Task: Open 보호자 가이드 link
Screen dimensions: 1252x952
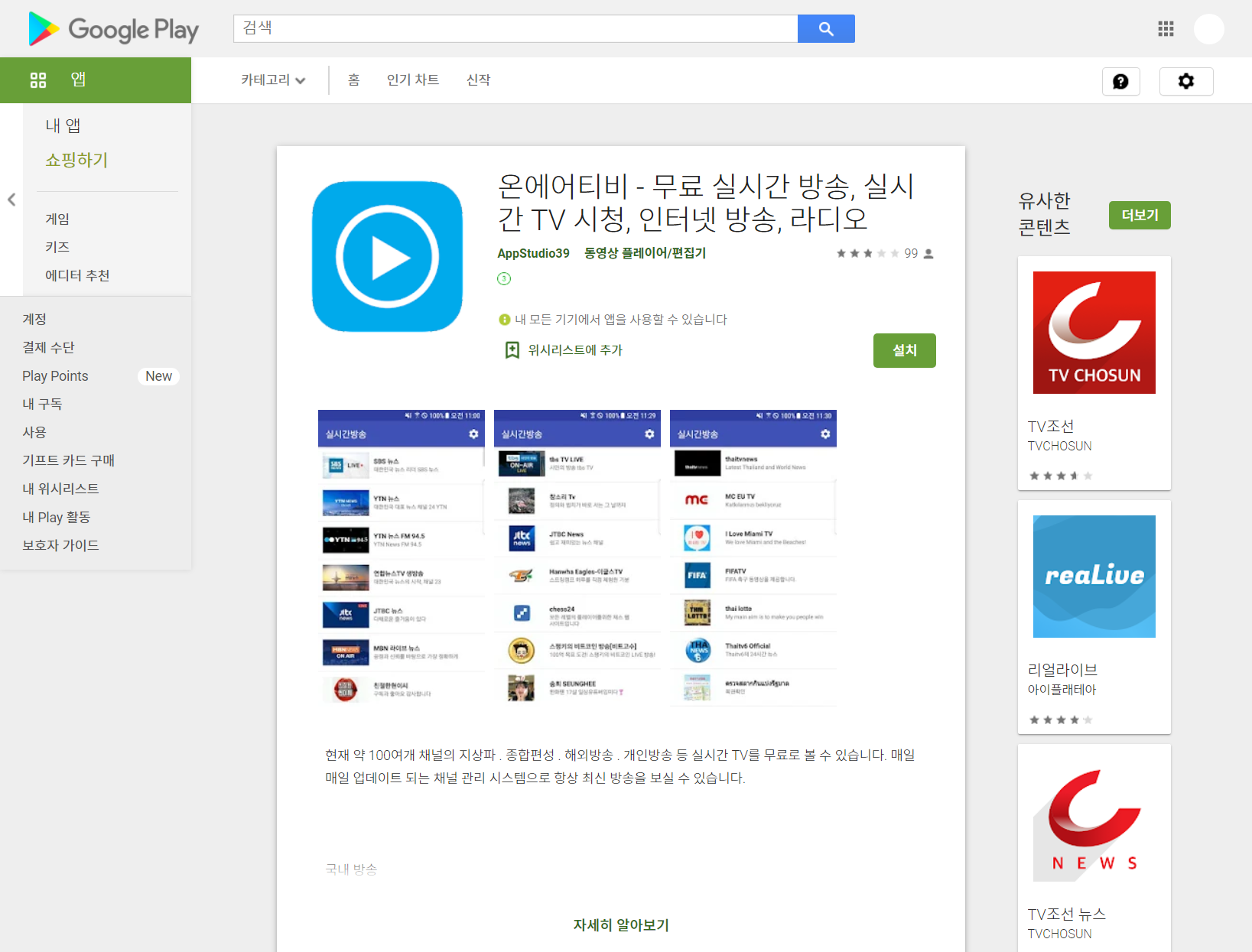Action: pyautogui.click(x=60, y=545)
